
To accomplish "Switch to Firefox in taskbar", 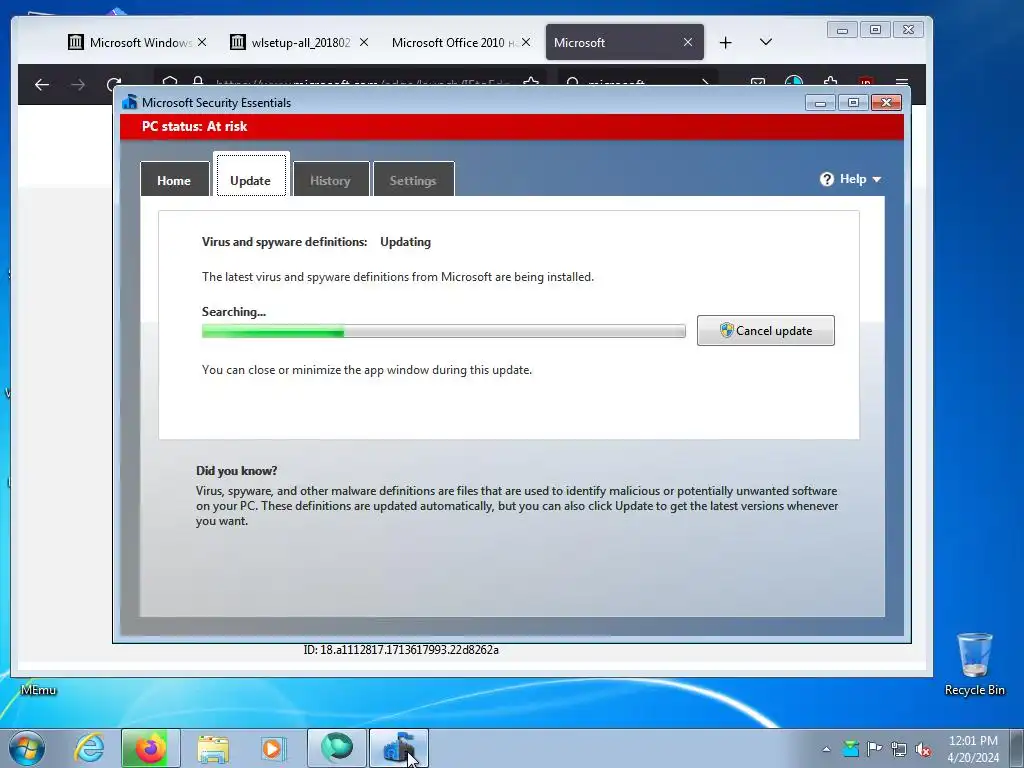I will 150,748.
